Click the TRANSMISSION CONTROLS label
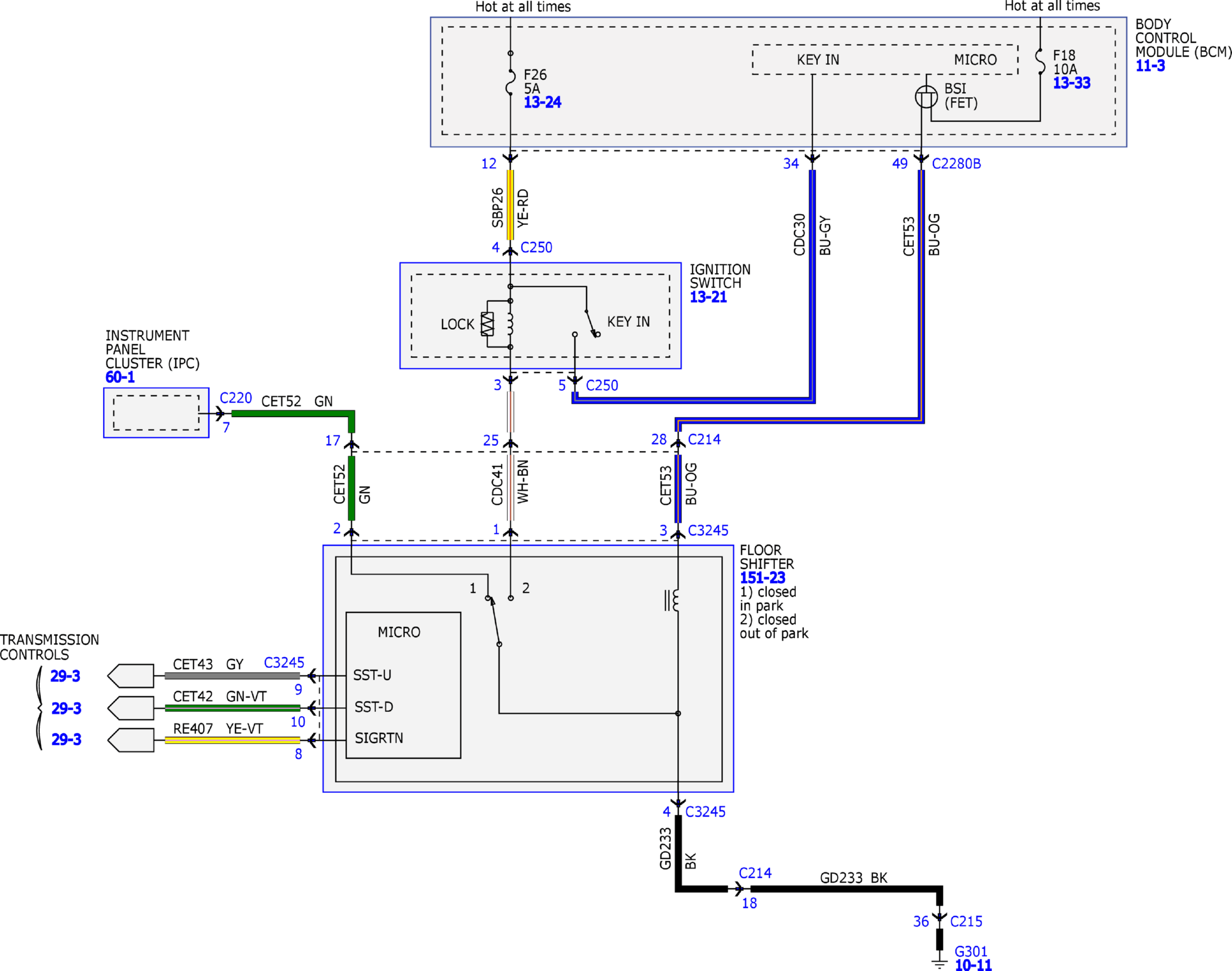1232x971 pixels. pyautogui.click(x=50, y=647)
